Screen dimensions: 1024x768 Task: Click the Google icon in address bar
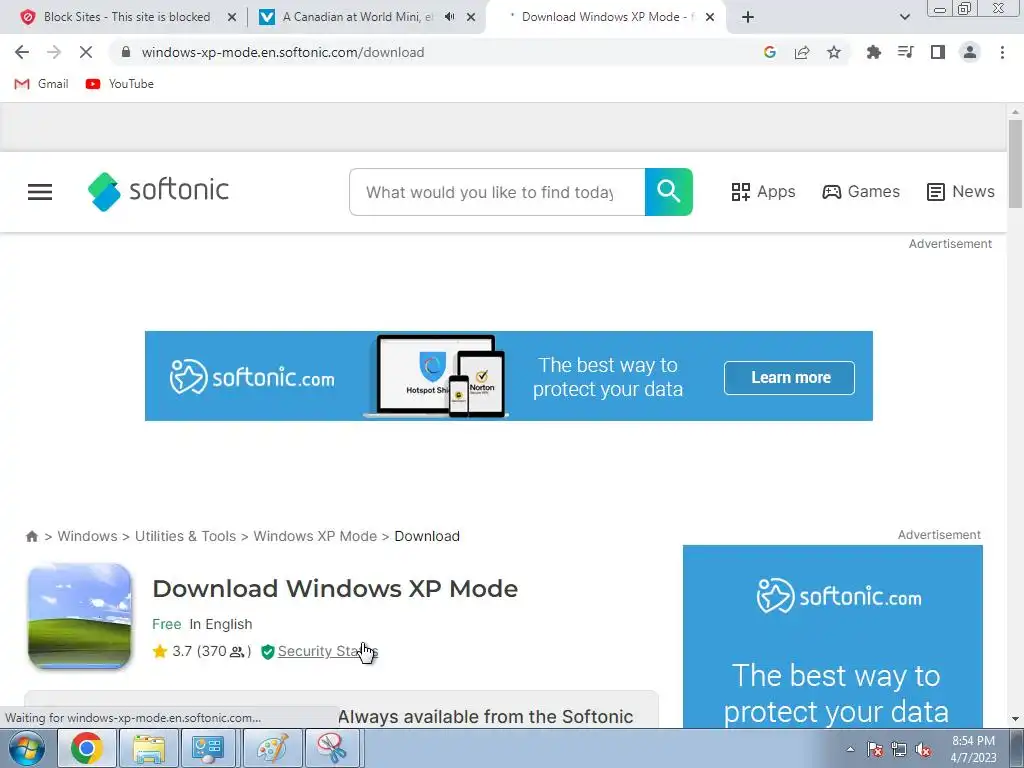(770, 52)
